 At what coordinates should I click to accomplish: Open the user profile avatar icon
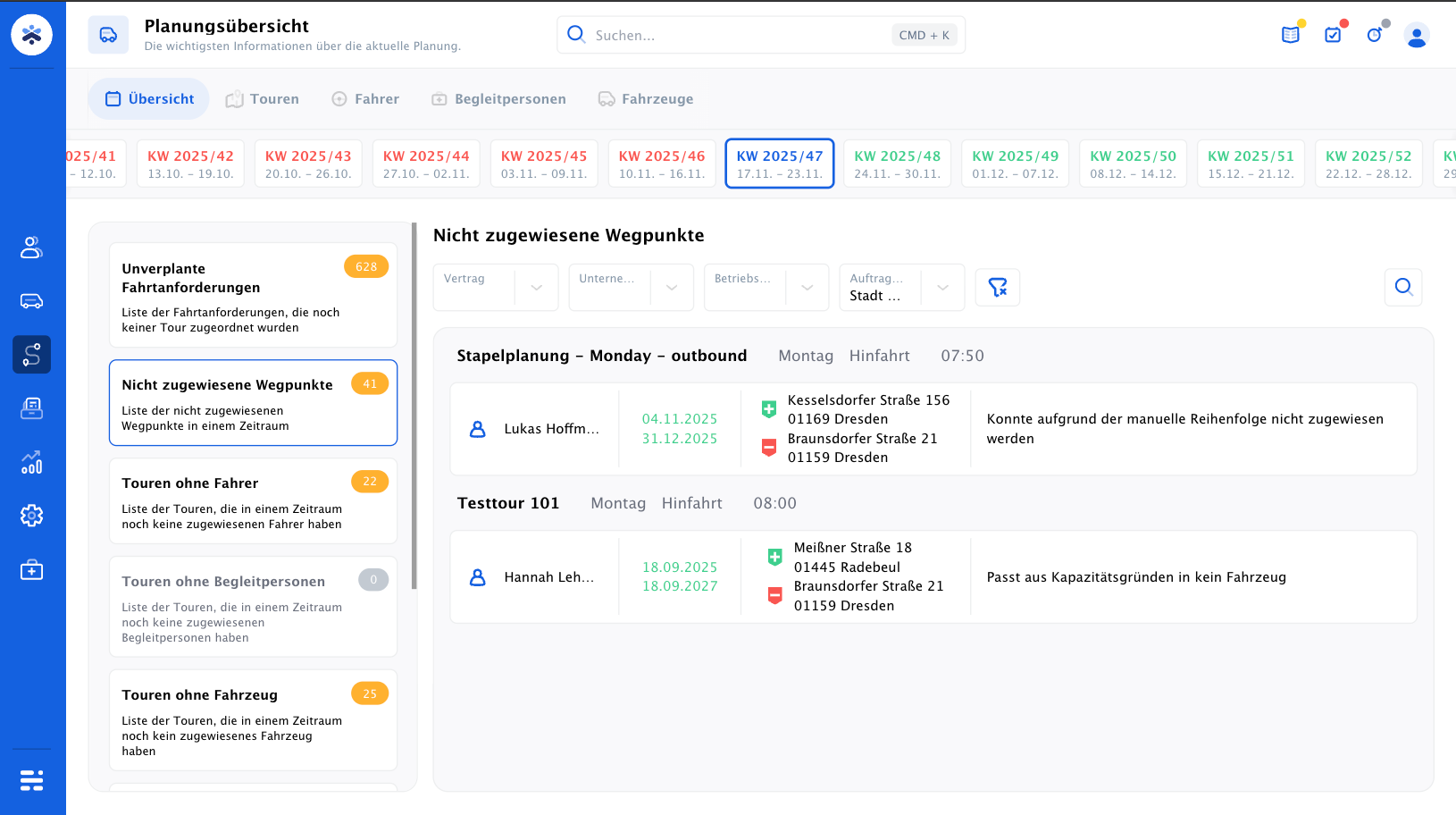coord(1417,36)
